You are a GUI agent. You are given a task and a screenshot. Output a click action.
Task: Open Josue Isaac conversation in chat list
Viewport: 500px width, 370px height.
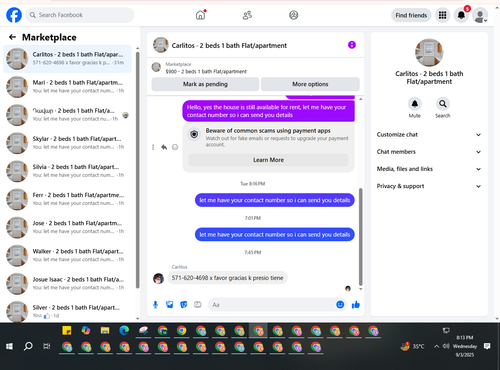[68, 284]
